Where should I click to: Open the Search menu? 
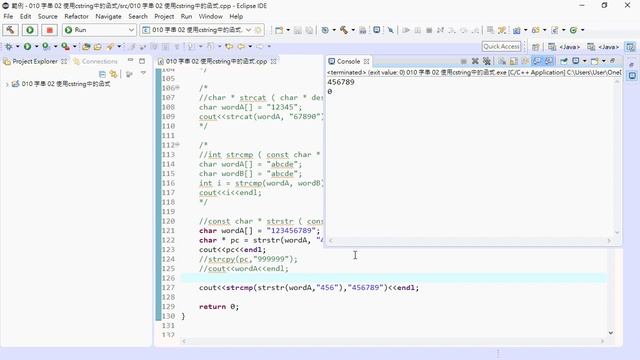(138, 16)
